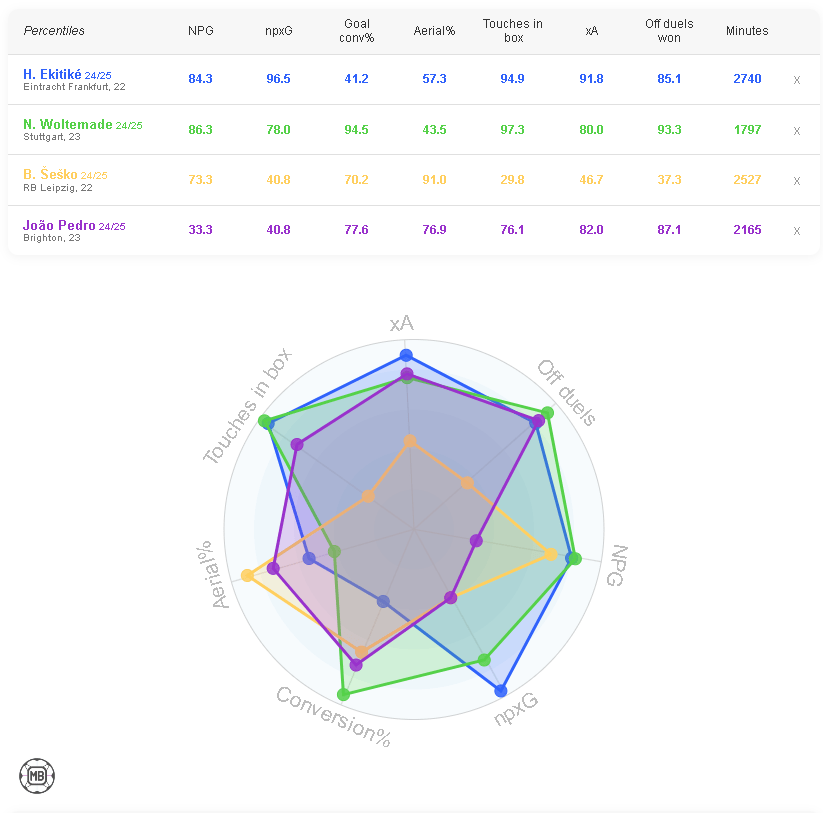Screen dimensions: 823x813
Task: Sort by npxG column header
Action: (x=278, y=31)
